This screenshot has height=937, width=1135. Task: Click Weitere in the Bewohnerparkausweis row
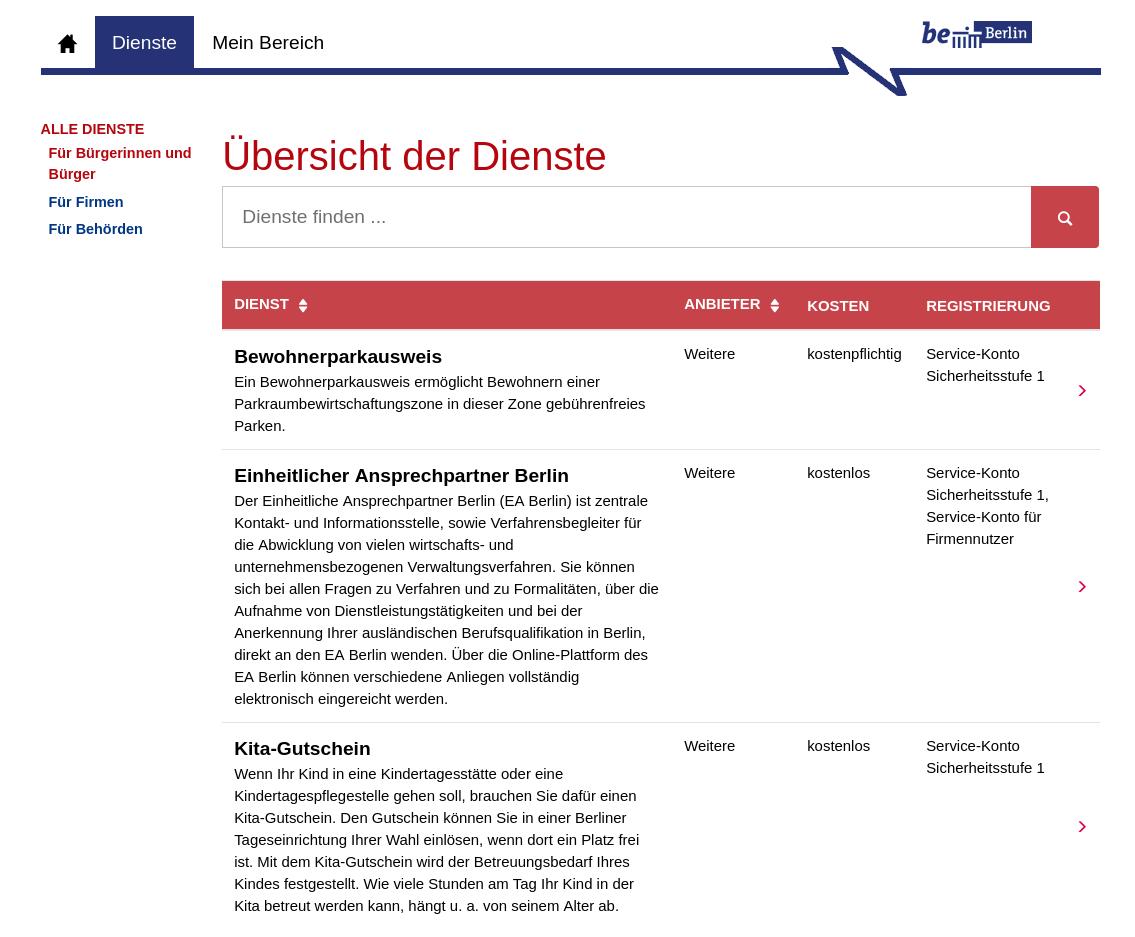(709, 354)
